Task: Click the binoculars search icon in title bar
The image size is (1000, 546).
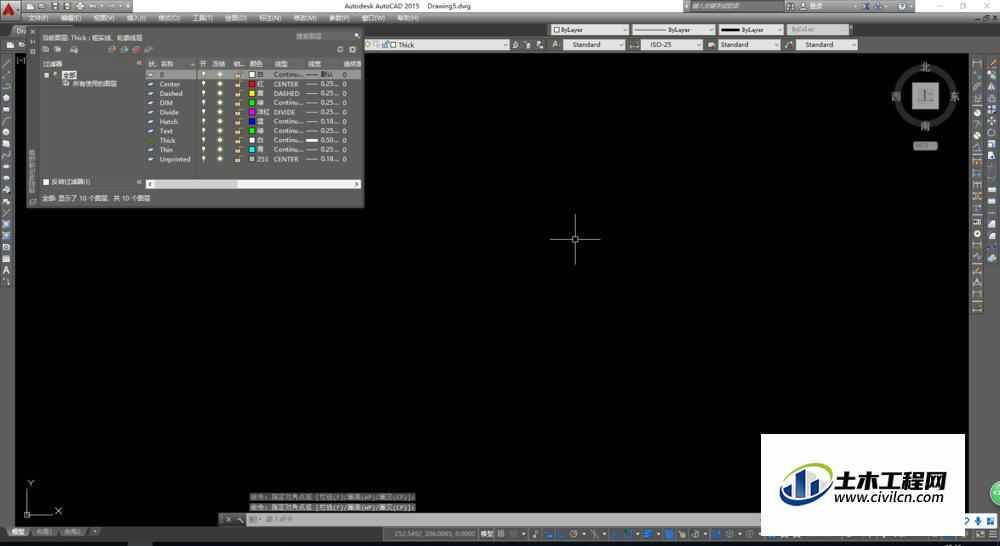Action: tap(791, 6)
